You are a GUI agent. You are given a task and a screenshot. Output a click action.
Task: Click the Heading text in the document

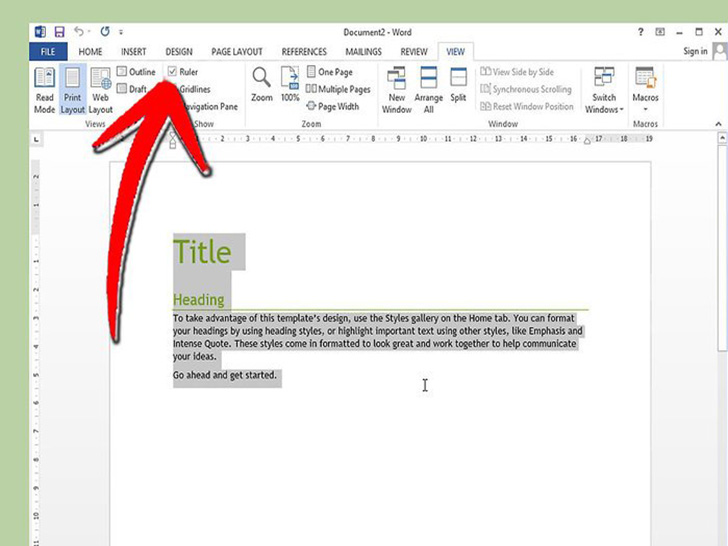click(198, 299)
